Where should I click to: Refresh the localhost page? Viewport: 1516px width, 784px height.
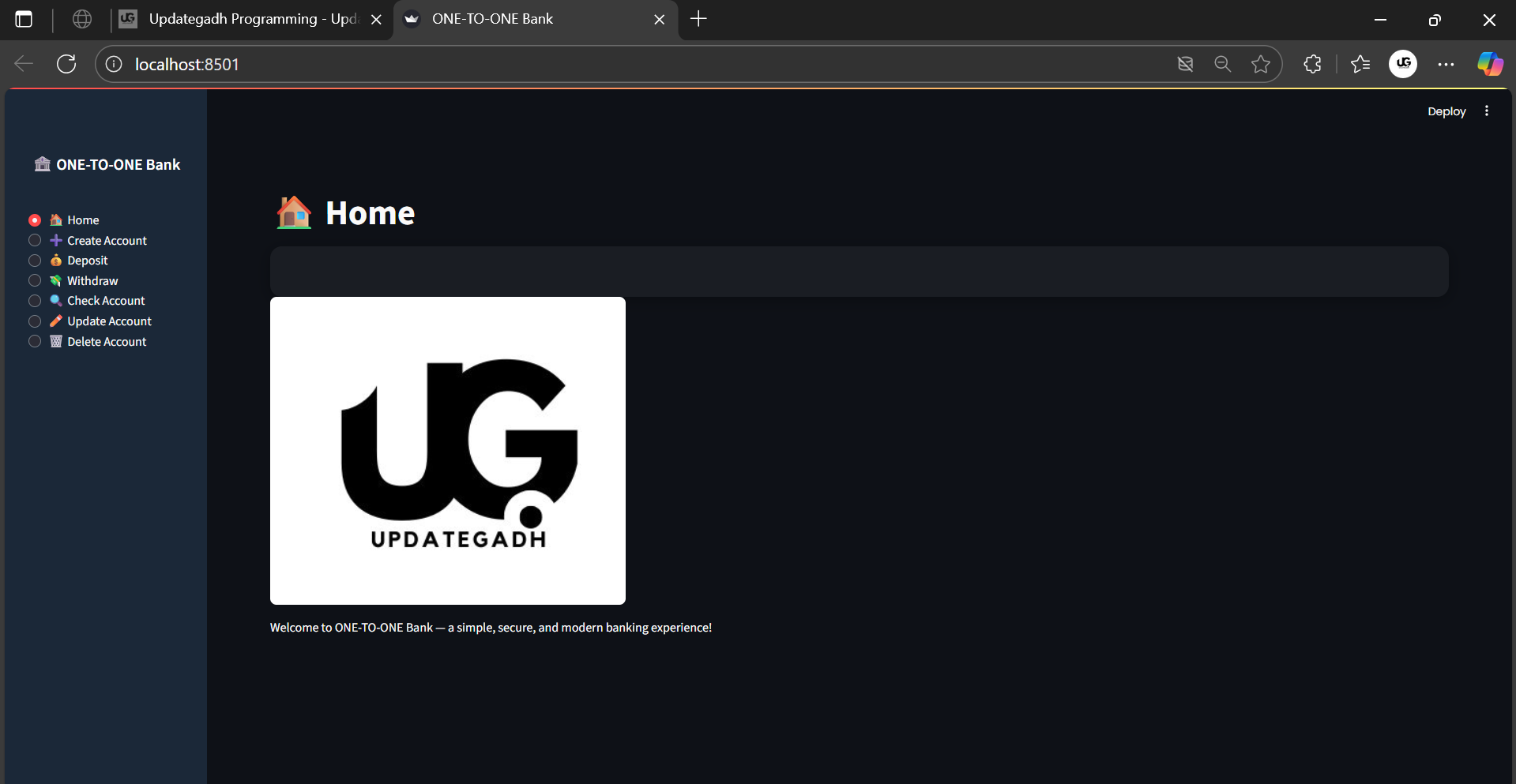click(66, 64)
